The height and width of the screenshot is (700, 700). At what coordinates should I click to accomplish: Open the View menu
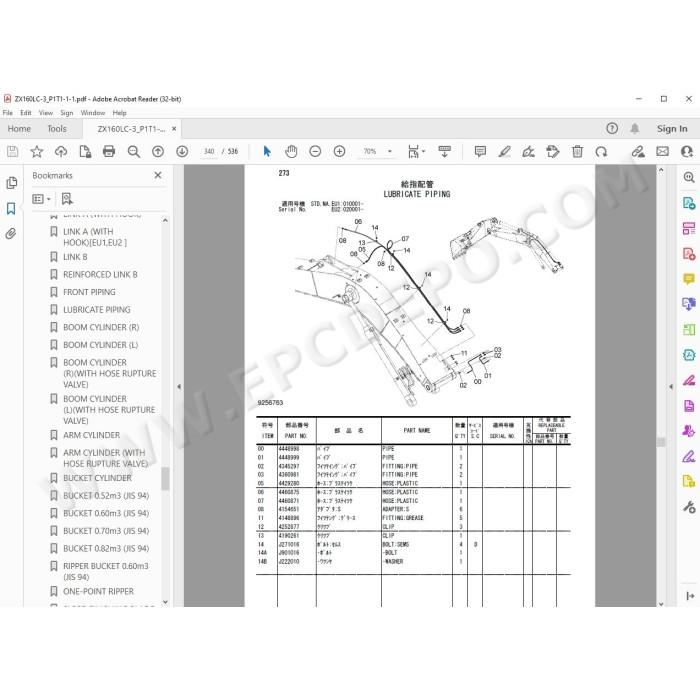(x=46, y=113)
